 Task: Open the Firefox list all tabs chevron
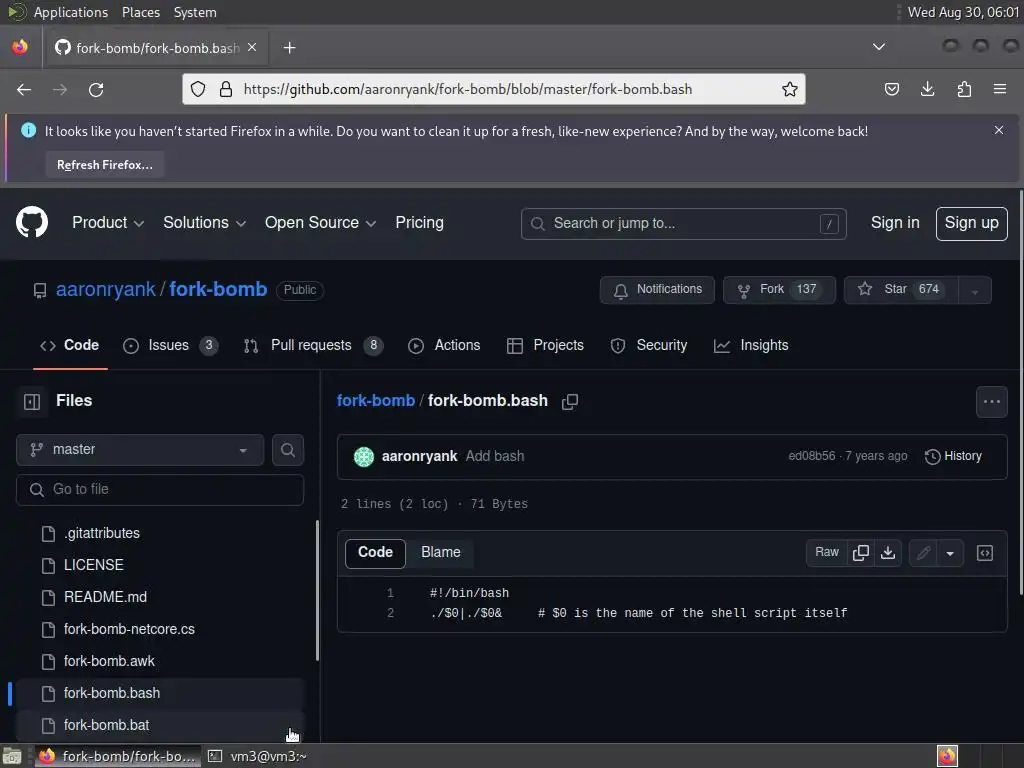[x=879, y=47]
